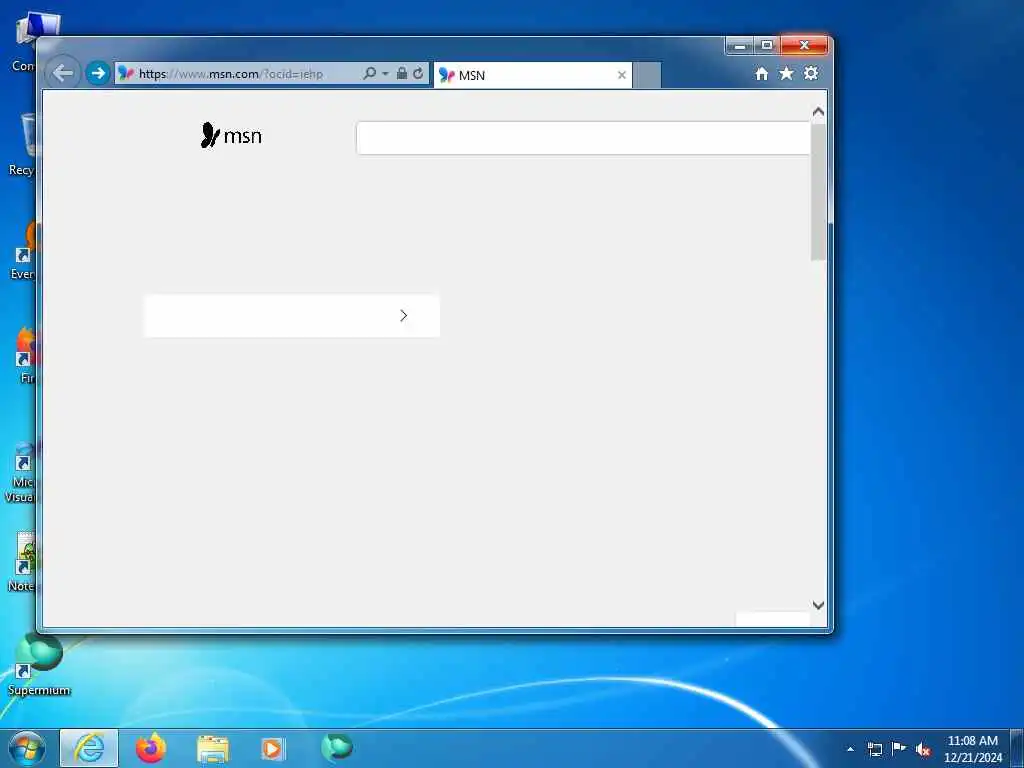
Task: Close the MSN tab
Action: pos(622,75)
